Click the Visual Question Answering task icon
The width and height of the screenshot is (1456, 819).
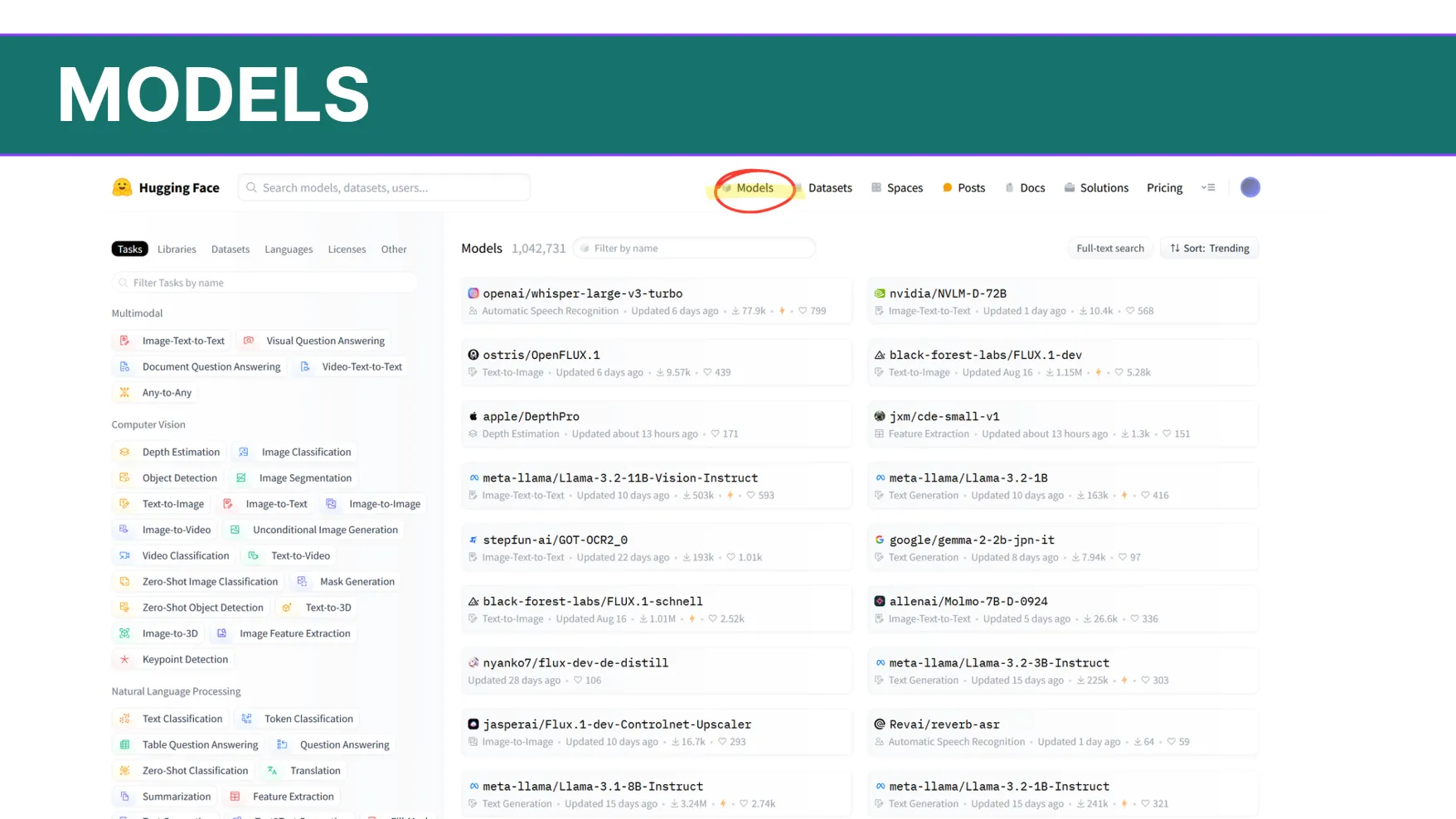pos(249,341)
